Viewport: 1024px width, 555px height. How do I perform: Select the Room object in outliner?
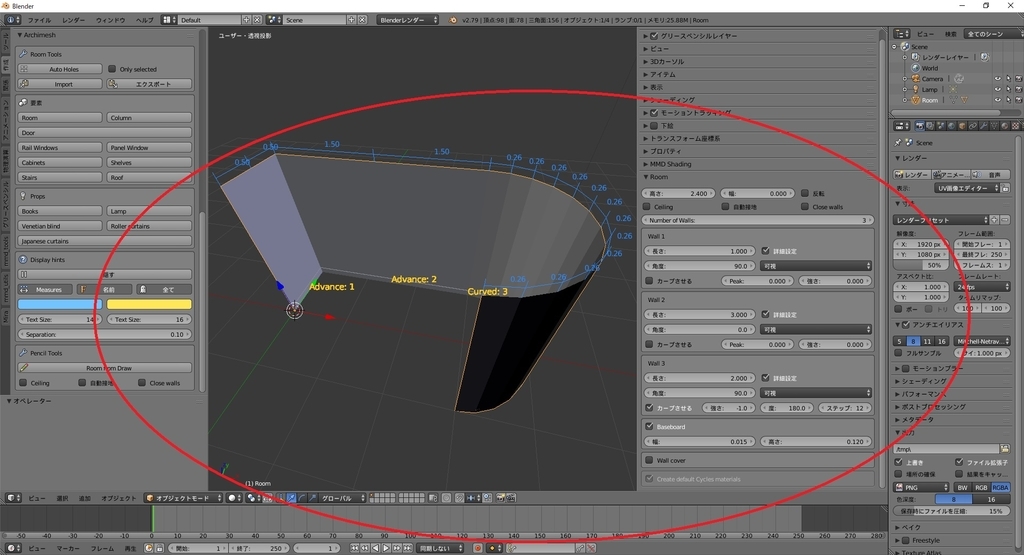pyautogui.click(x=930, y=101)
